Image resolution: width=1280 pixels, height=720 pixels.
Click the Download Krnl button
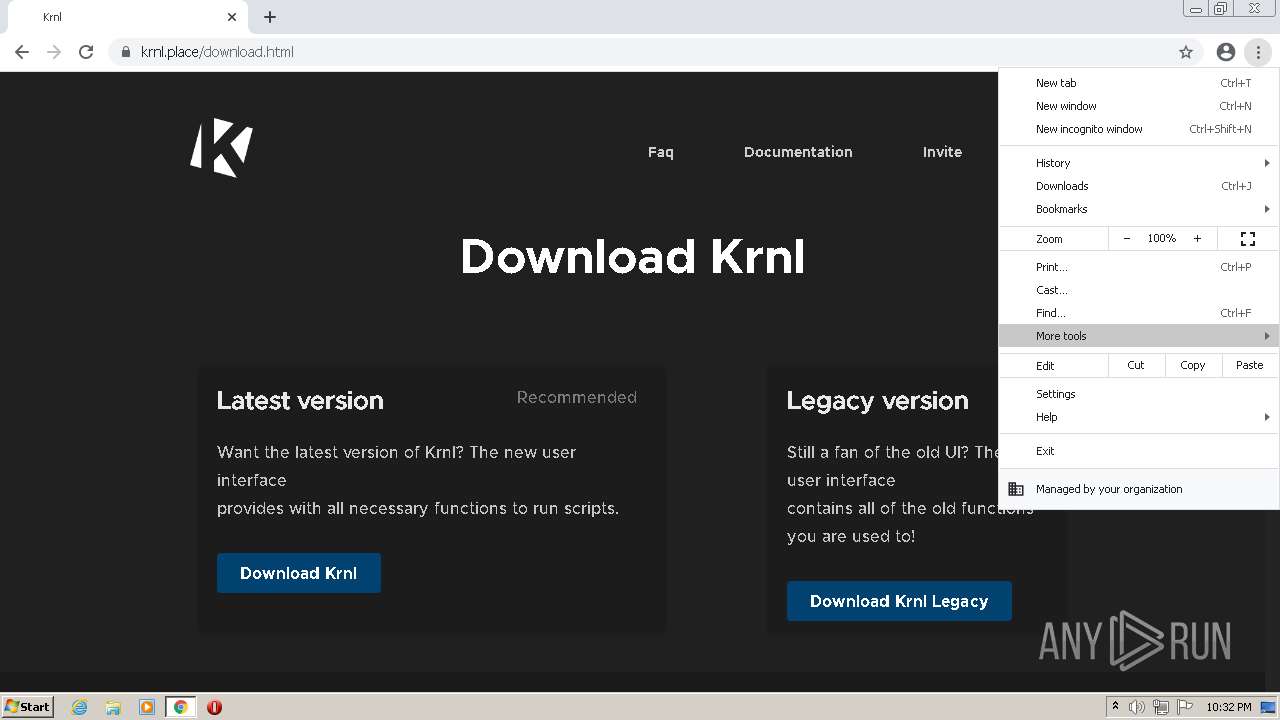point(299,573)
